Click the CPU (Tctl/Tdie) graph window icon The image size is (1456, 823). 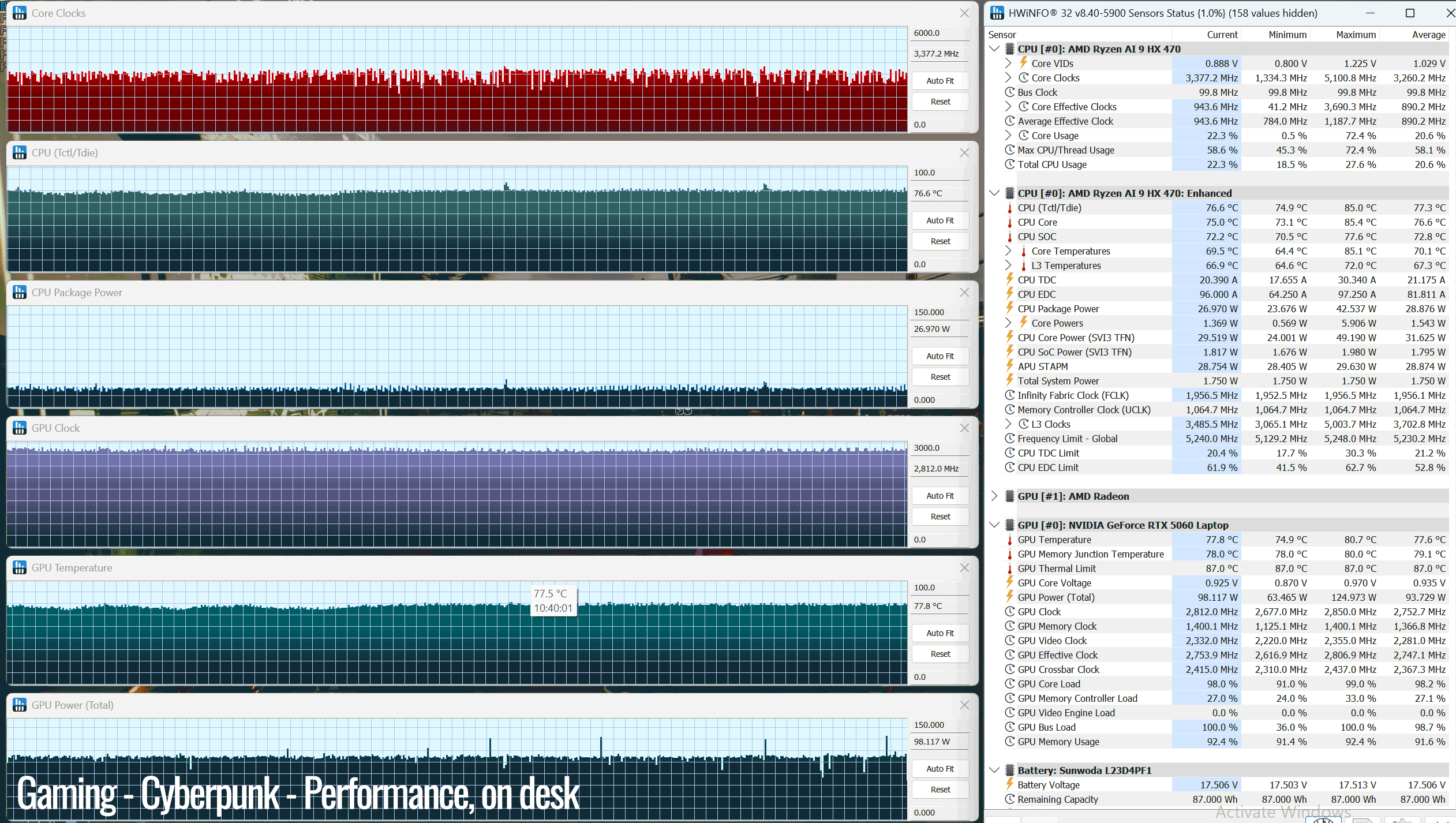20,152
